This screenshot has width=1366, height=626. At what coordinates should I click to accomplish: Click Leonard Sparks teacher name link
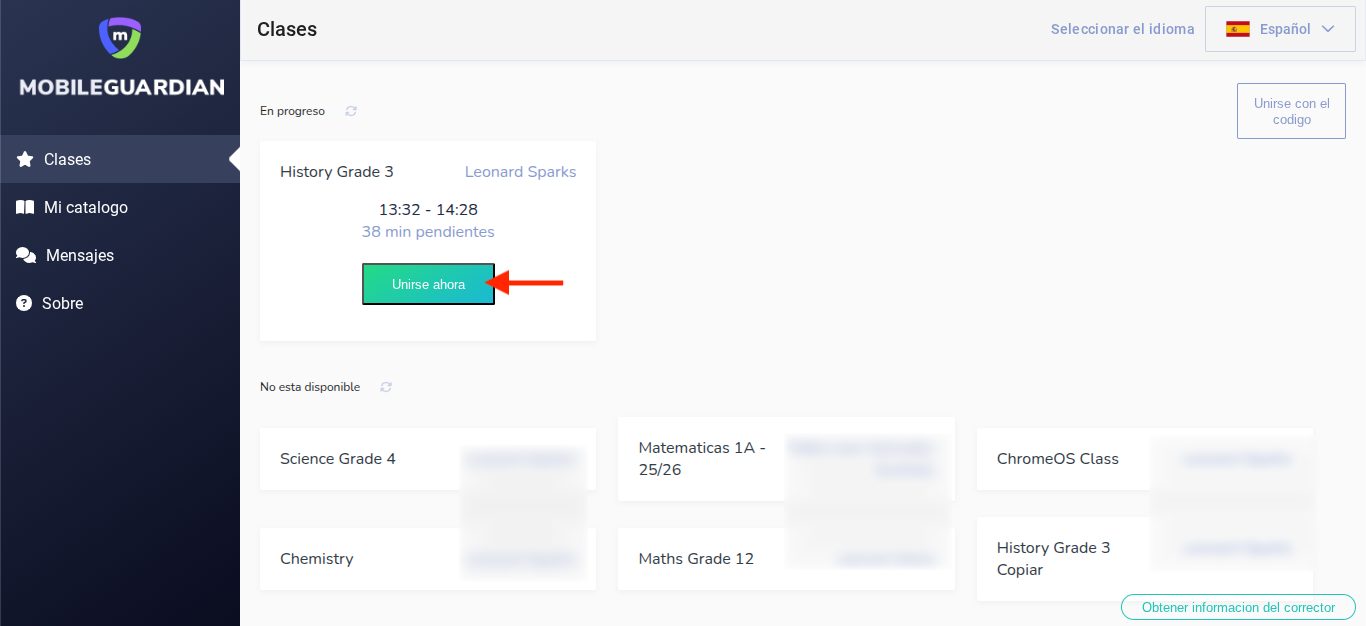[520, 172]
